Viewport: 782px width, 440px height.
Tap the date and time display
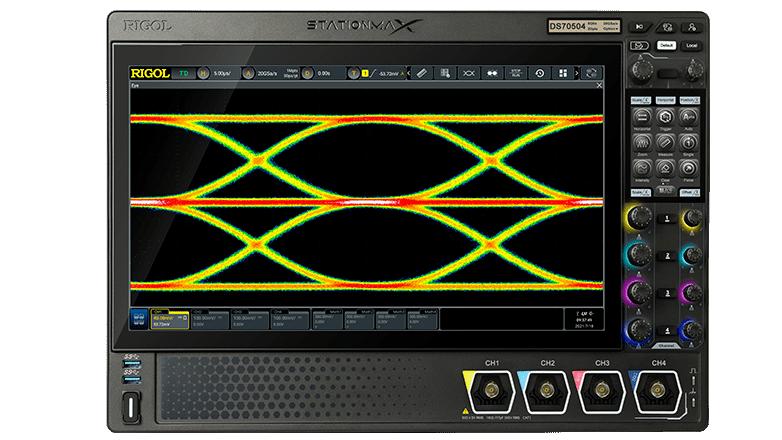pos(584,319)
